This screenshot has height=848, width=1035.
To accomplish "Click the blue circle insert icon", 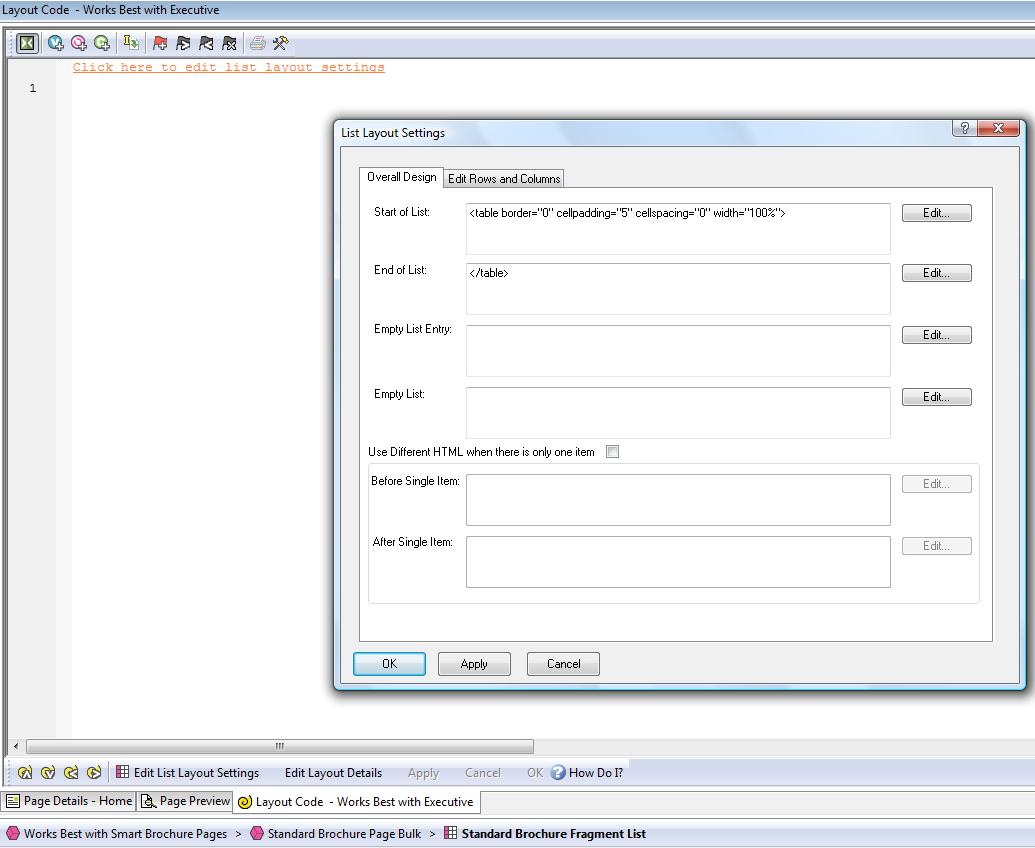I will coord(56,43).
